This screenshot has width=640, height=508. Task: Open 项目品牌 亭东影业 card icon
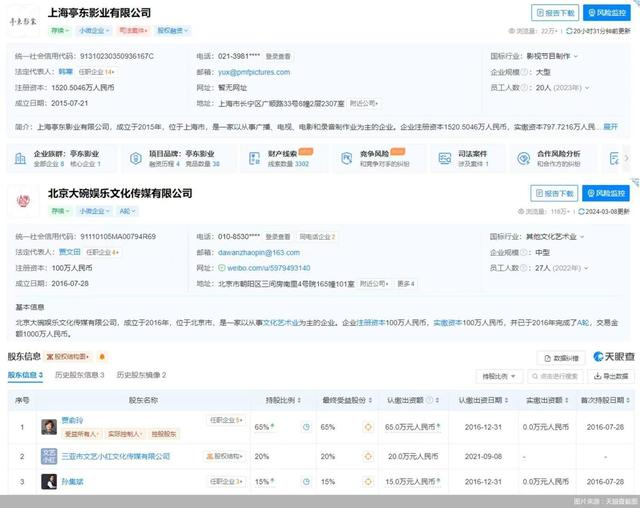coord(136,158)
